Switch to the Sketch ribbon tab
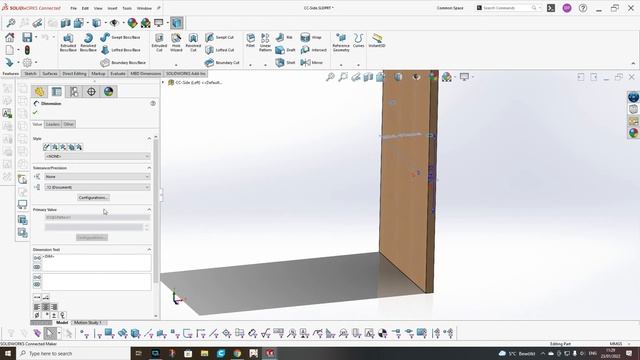This screenshot has width=640, height=360. 31,73
